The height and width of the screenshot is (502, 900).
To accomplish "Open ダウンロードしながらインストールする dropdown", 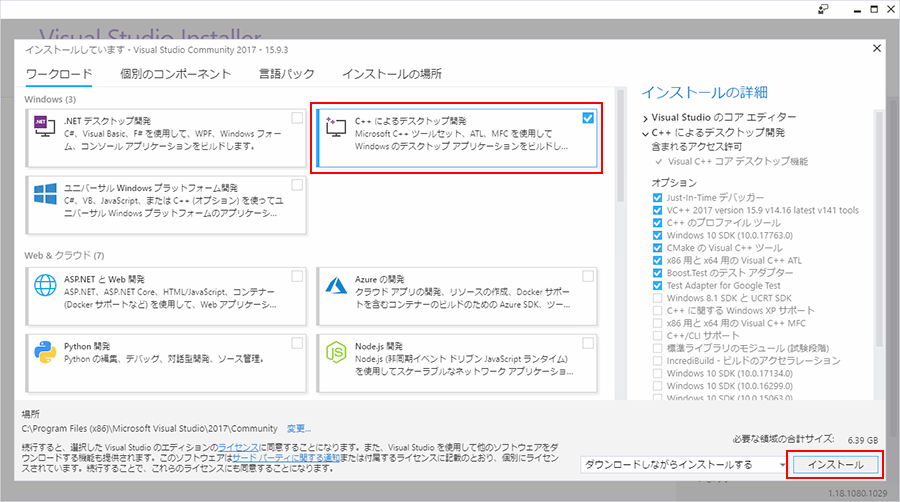I will 684,465.
